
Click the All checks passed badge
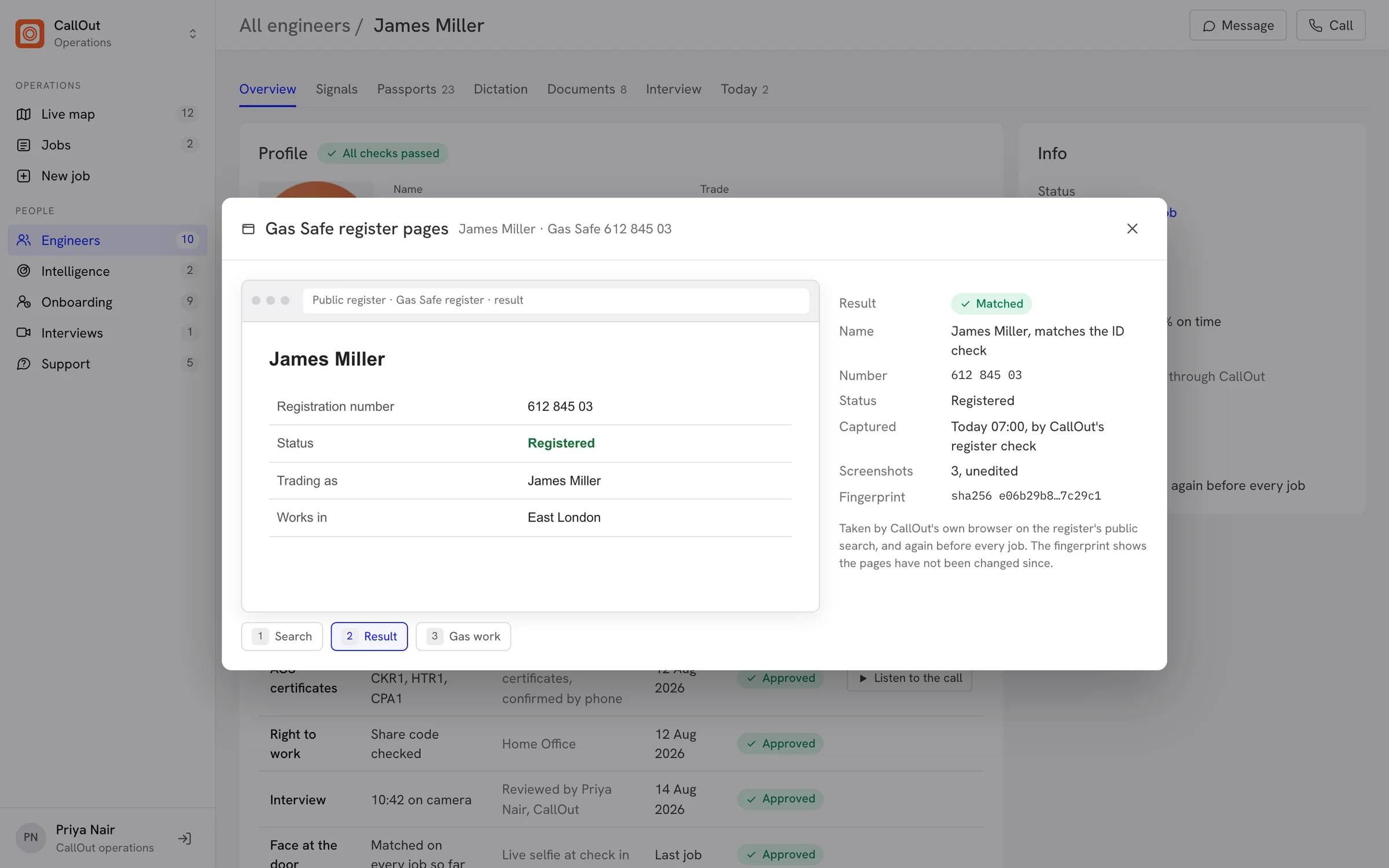[x=383, y=153]
